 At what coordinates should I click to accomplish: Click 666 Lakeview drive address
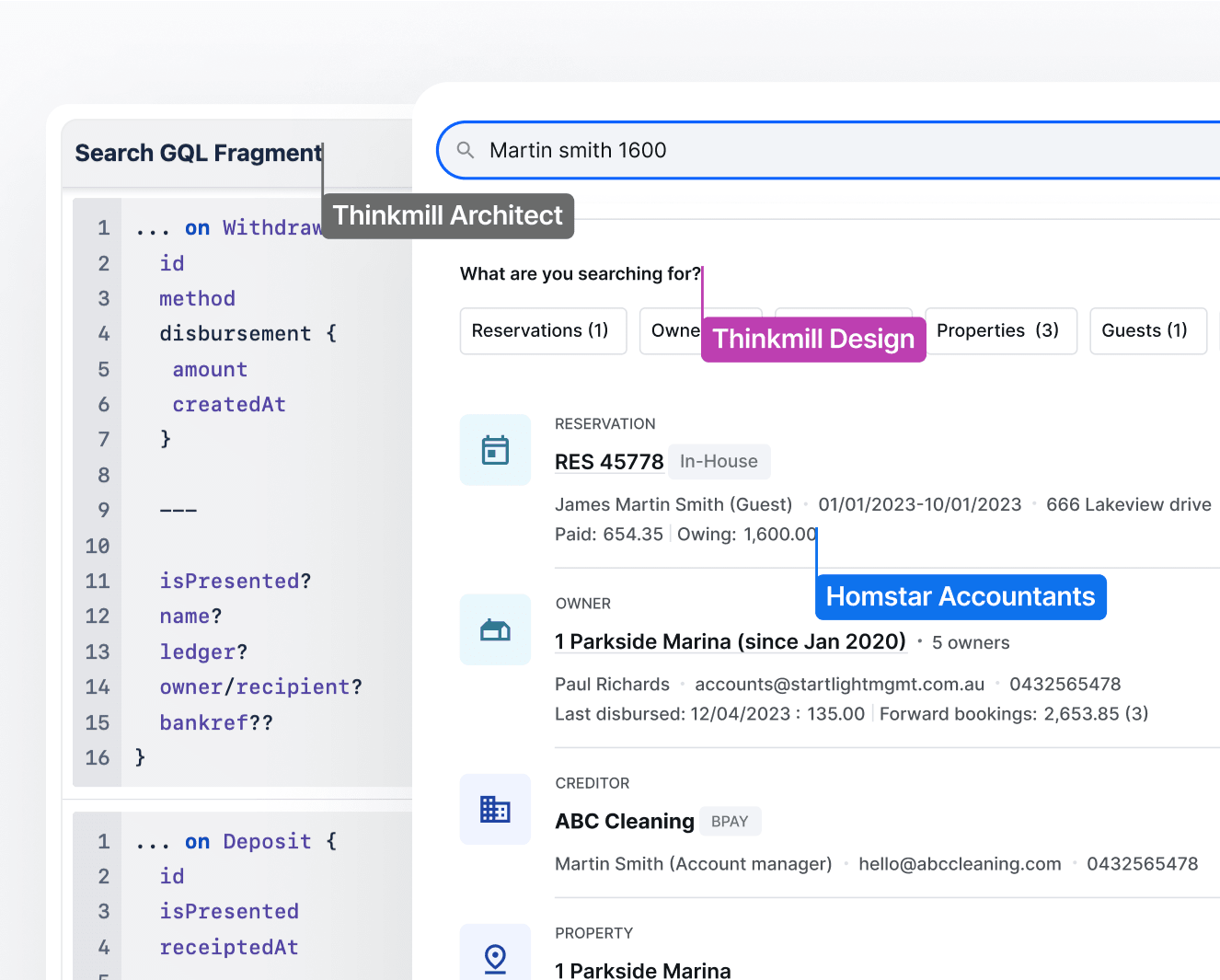pyautogui.click(x=1129, y=504)
